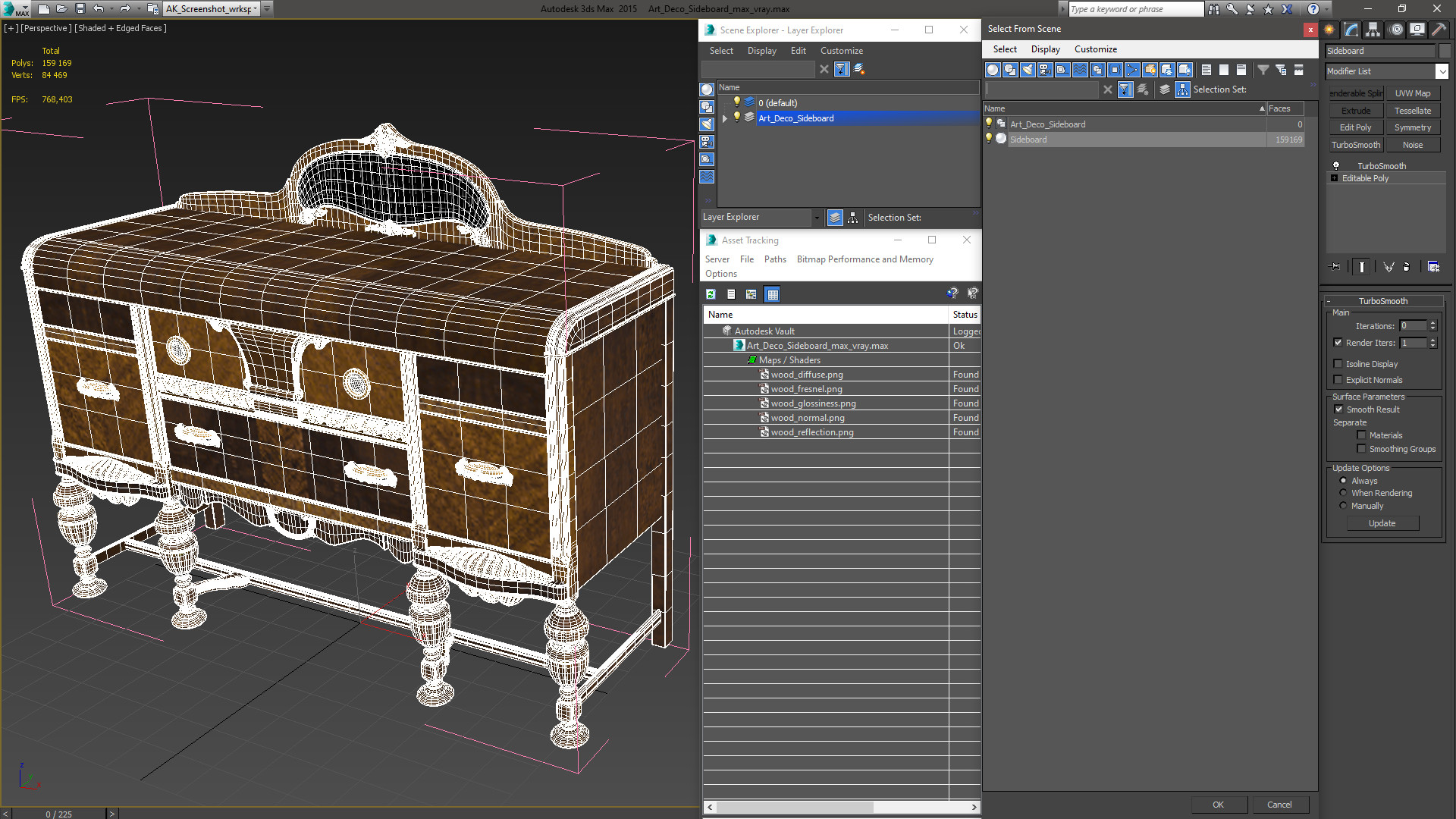Open Bitmap Performance and Memory menu

(x=864, y=259)
